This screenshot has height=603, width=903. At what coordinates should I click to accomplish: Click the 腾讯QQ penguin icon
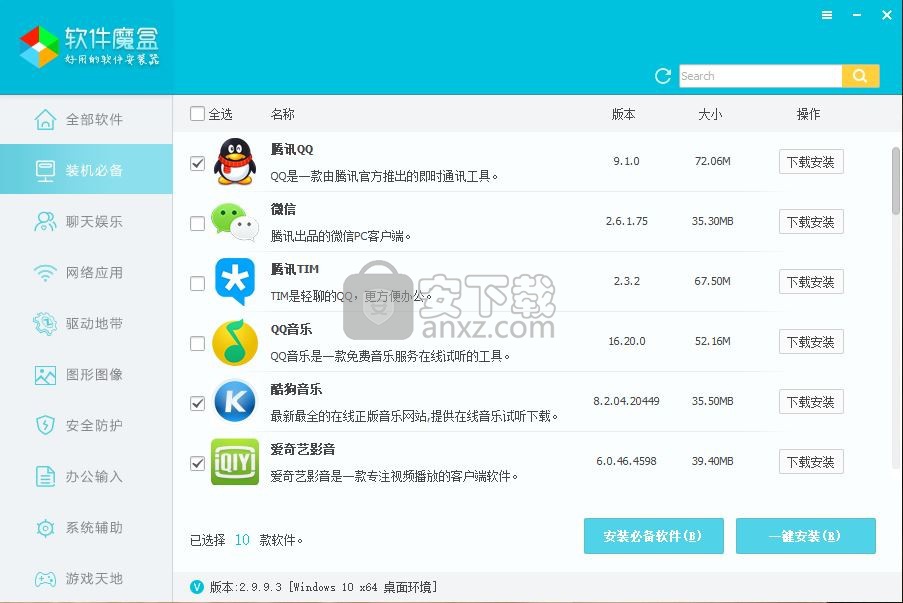(234, 162)
